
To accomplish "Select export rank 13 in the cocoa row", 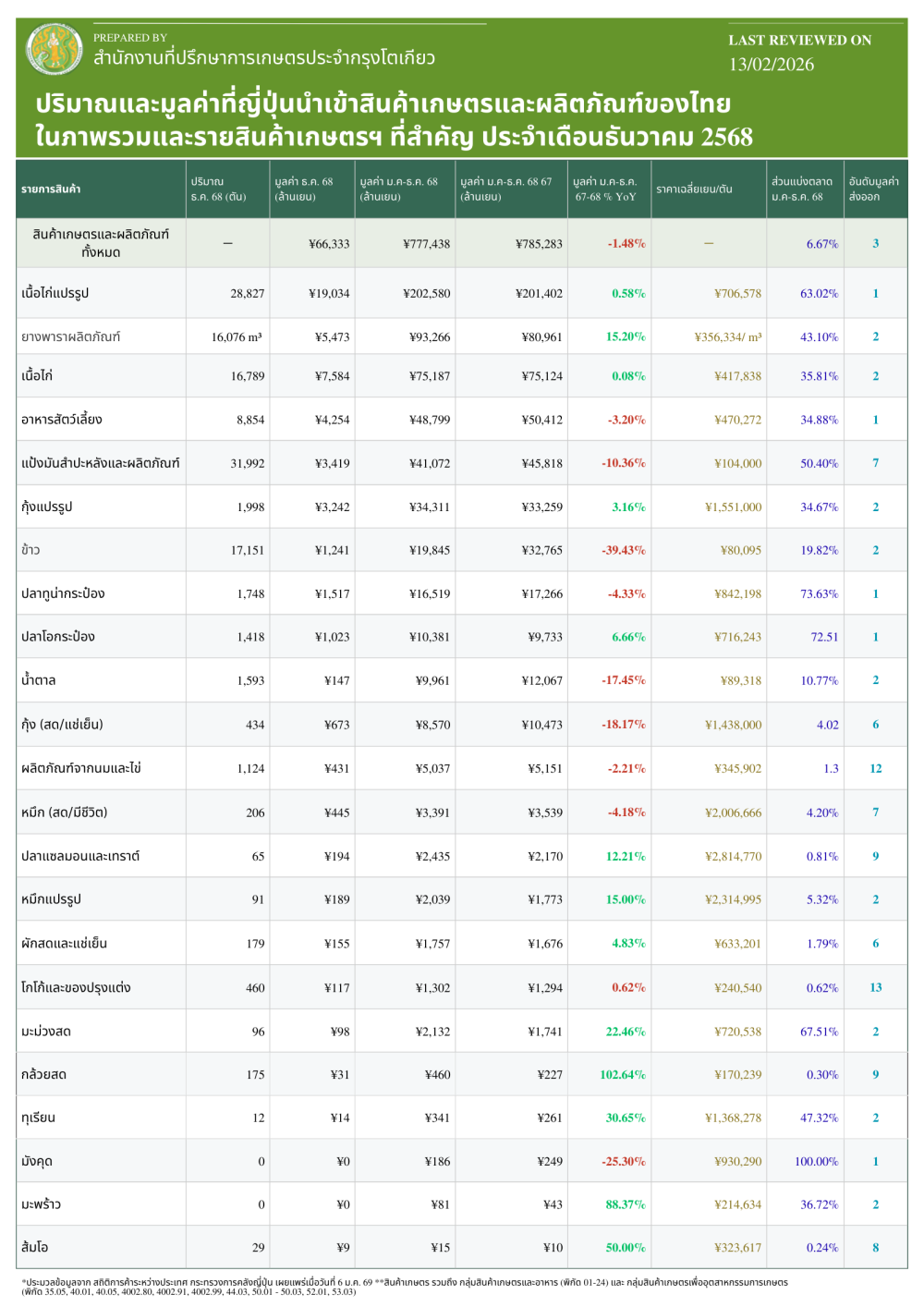I will click(875, 988).
